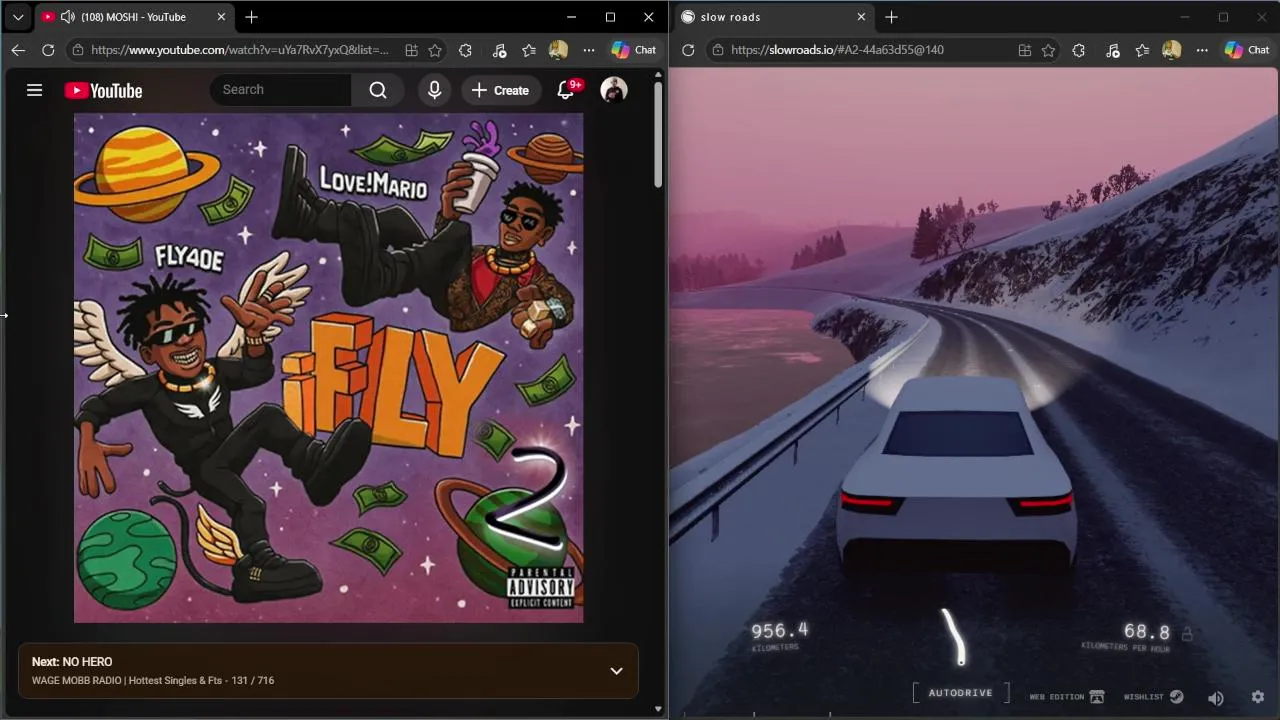Viewport: 1280px width, 720px height.
Task: Open split screen icon in YouTube window
Action: 411,50
